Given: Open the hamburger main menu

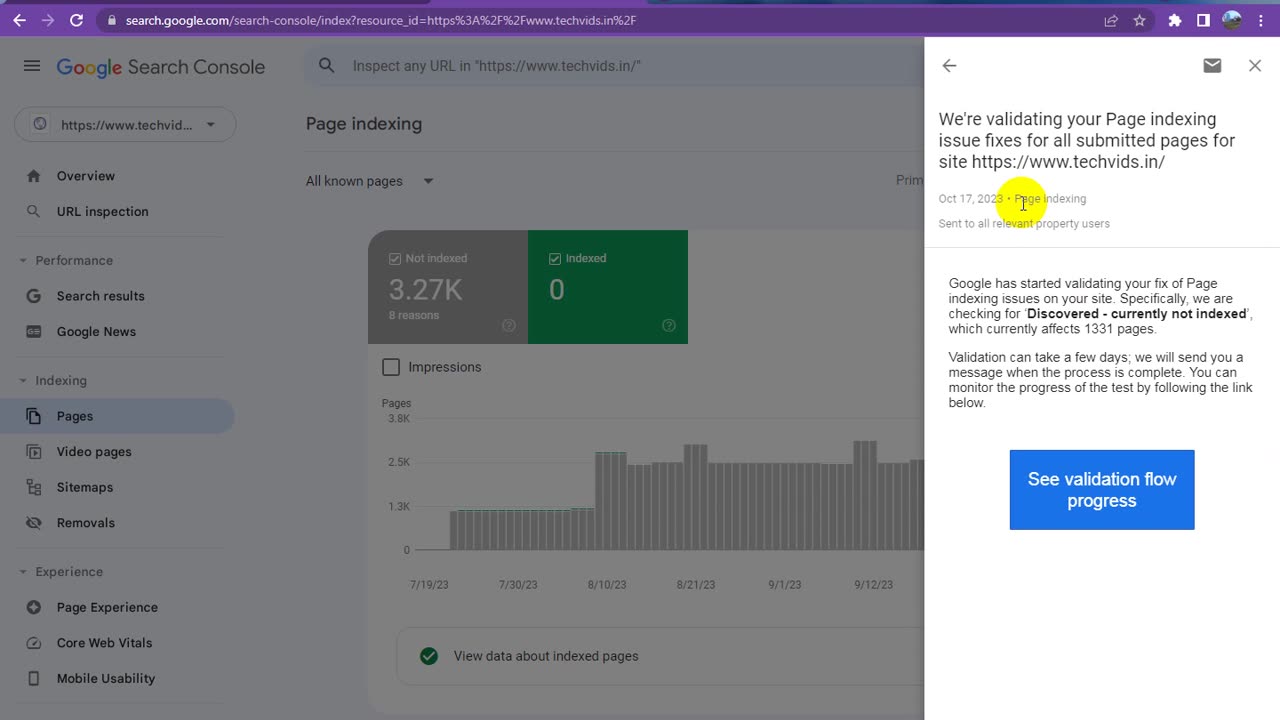Looking at the screenshot, I should tap(32, 66).
